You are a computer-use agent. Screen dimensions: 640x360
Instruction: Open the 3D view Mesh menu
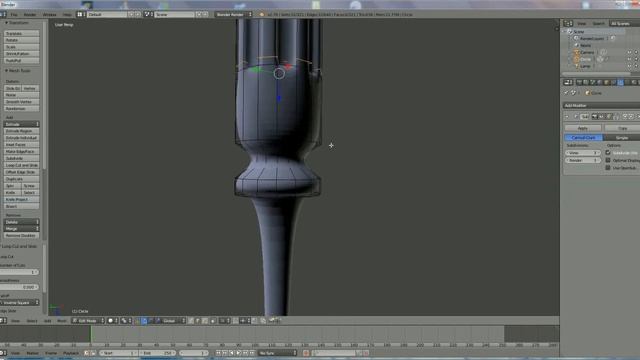tap(62, 321)
